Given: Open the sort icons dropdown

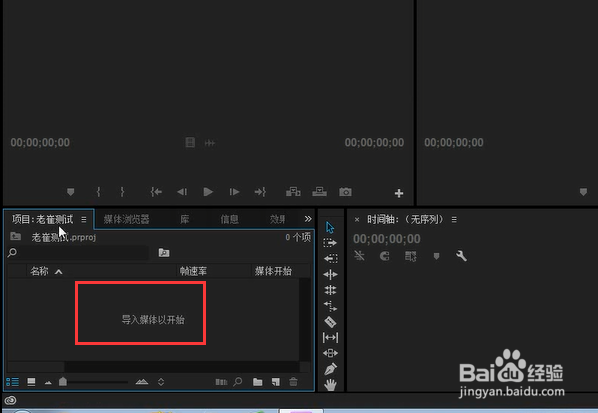Looking at the screenshot, I should click(161, 382).
